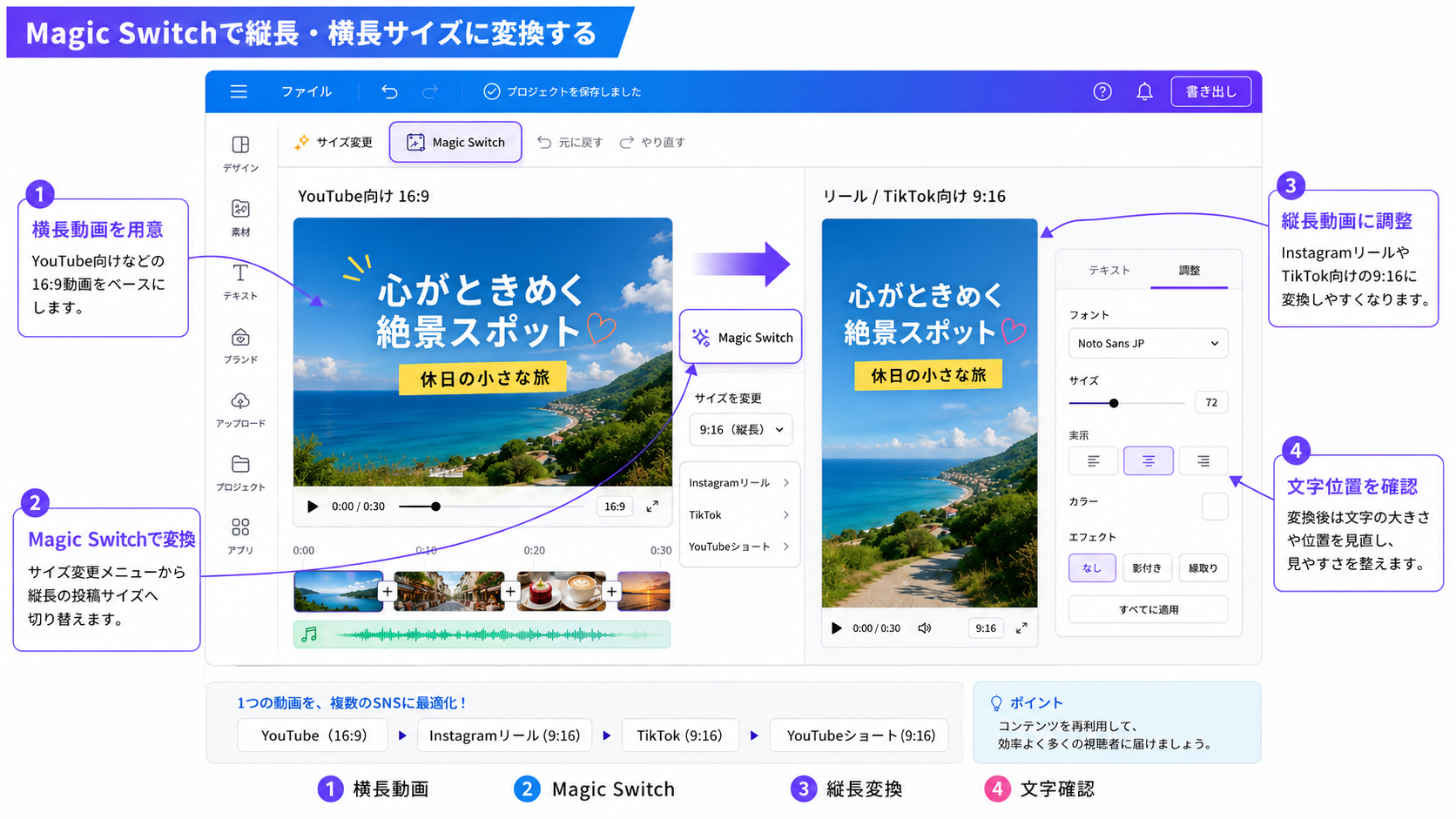Image resolution: width=1456 pixels, height=819 pixels.
Task: Expand the TikTok size option
Action: [x=739, y=515]
